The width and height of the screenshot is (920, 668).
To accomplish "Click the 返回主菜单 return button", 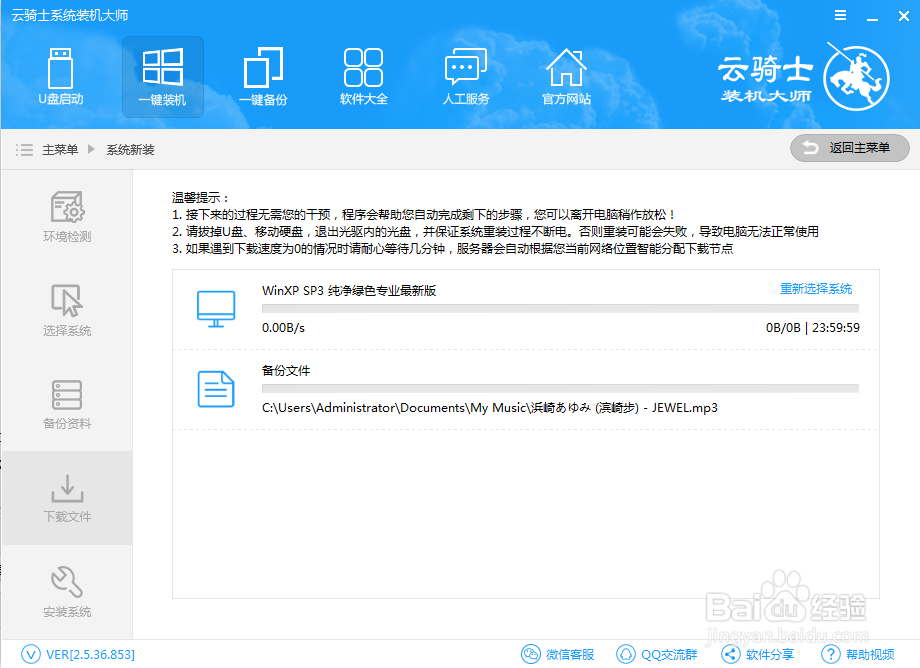I will tap(849, 148).
